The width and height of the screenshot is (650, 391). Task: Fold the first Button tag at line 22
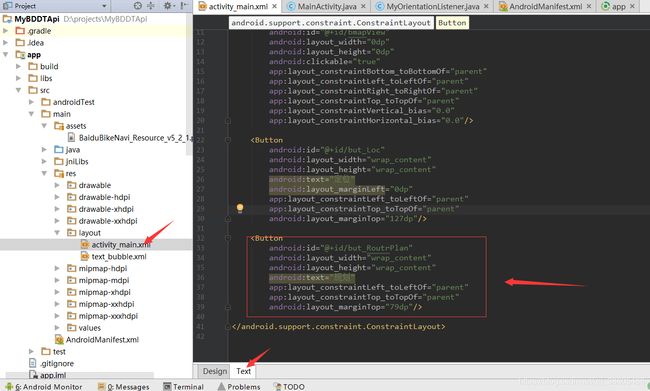point(228,140)
